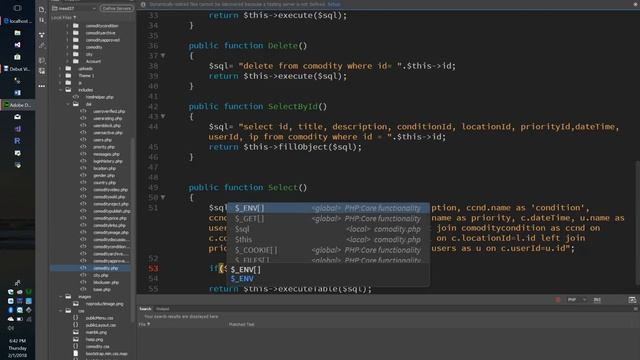Select publicLayout.css in the css folder

[101, 325]
